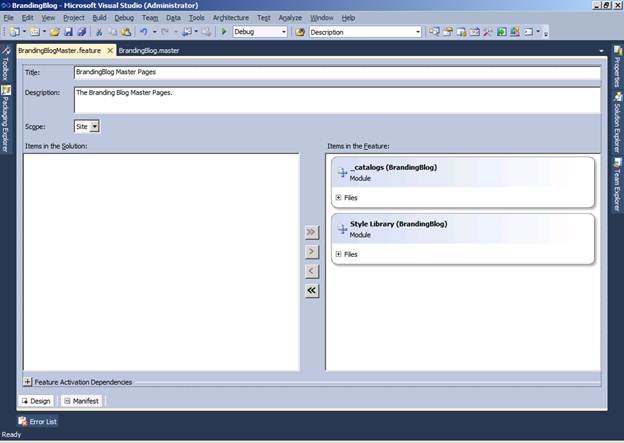This screenshot has width=624, height=443.
Task: Click the New Project toolbar icon
Action: [15, 32]
